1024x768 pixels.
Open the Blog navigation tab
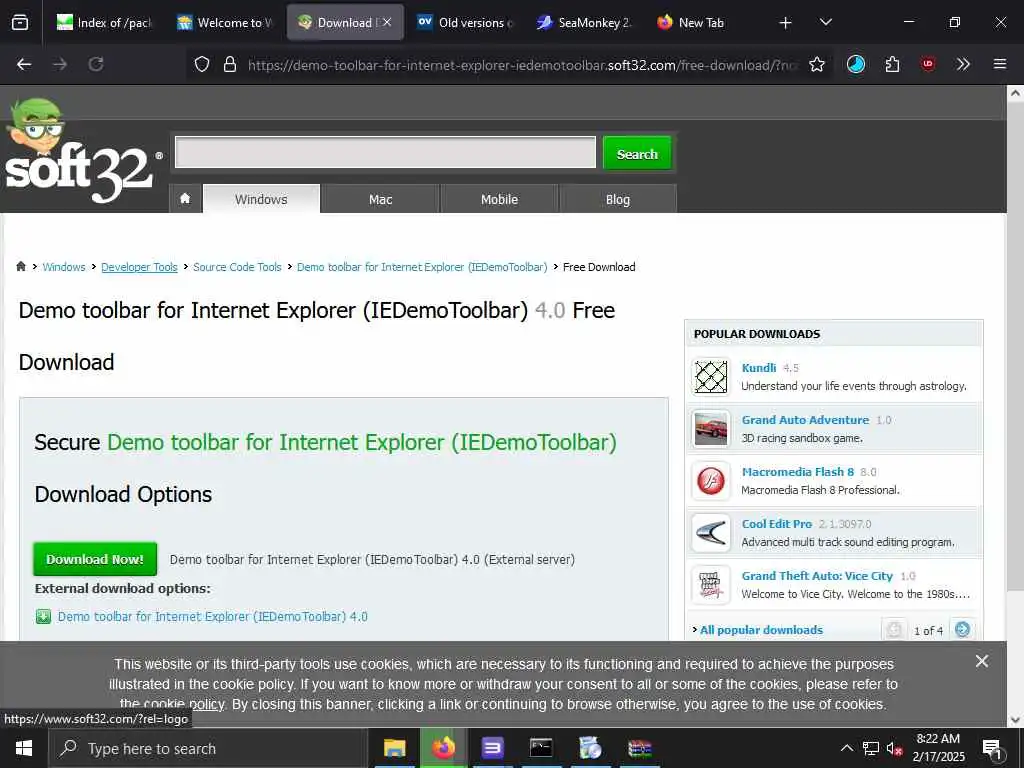pyautogui.click(x=618, y=199)
